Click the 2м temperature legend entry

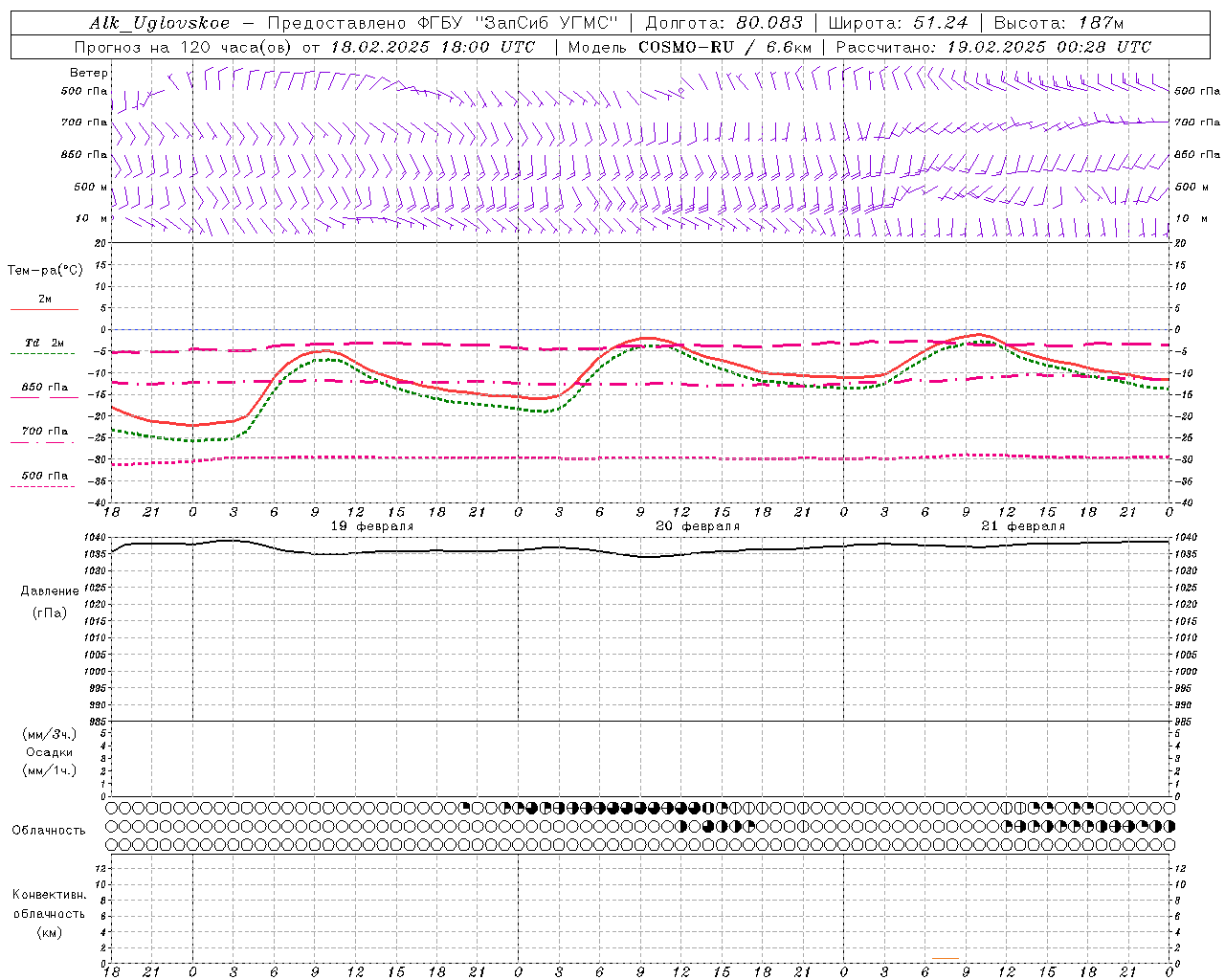click(45, 300)
